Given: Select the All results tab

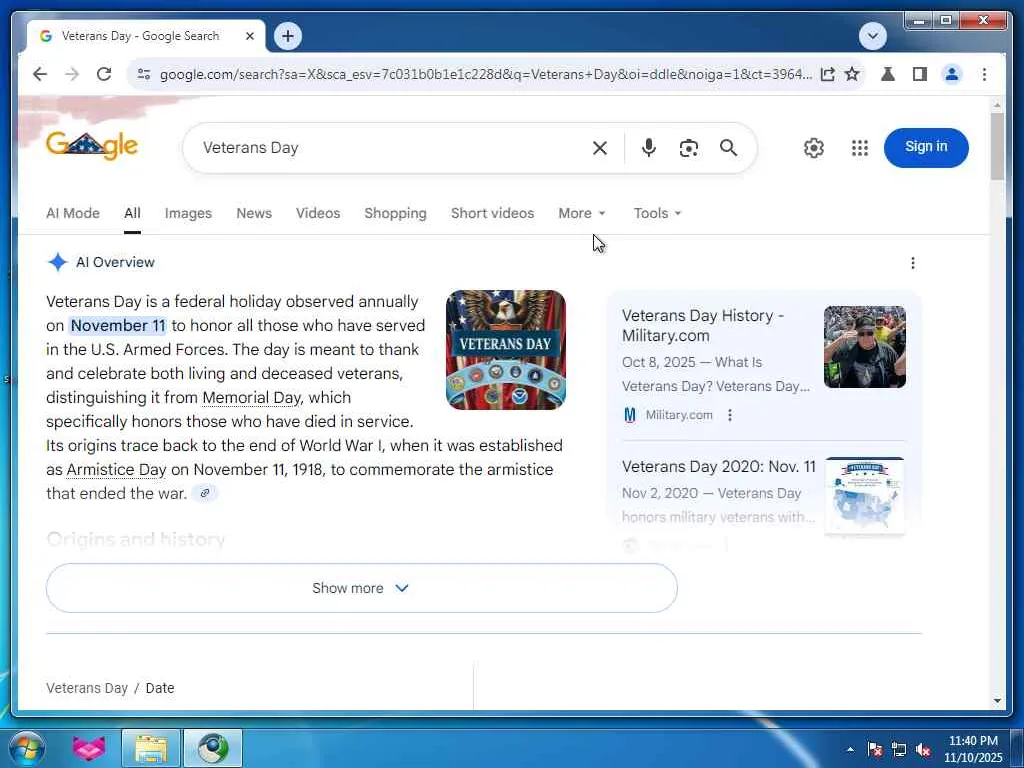Looking at the screenshot, I should 132,214.
